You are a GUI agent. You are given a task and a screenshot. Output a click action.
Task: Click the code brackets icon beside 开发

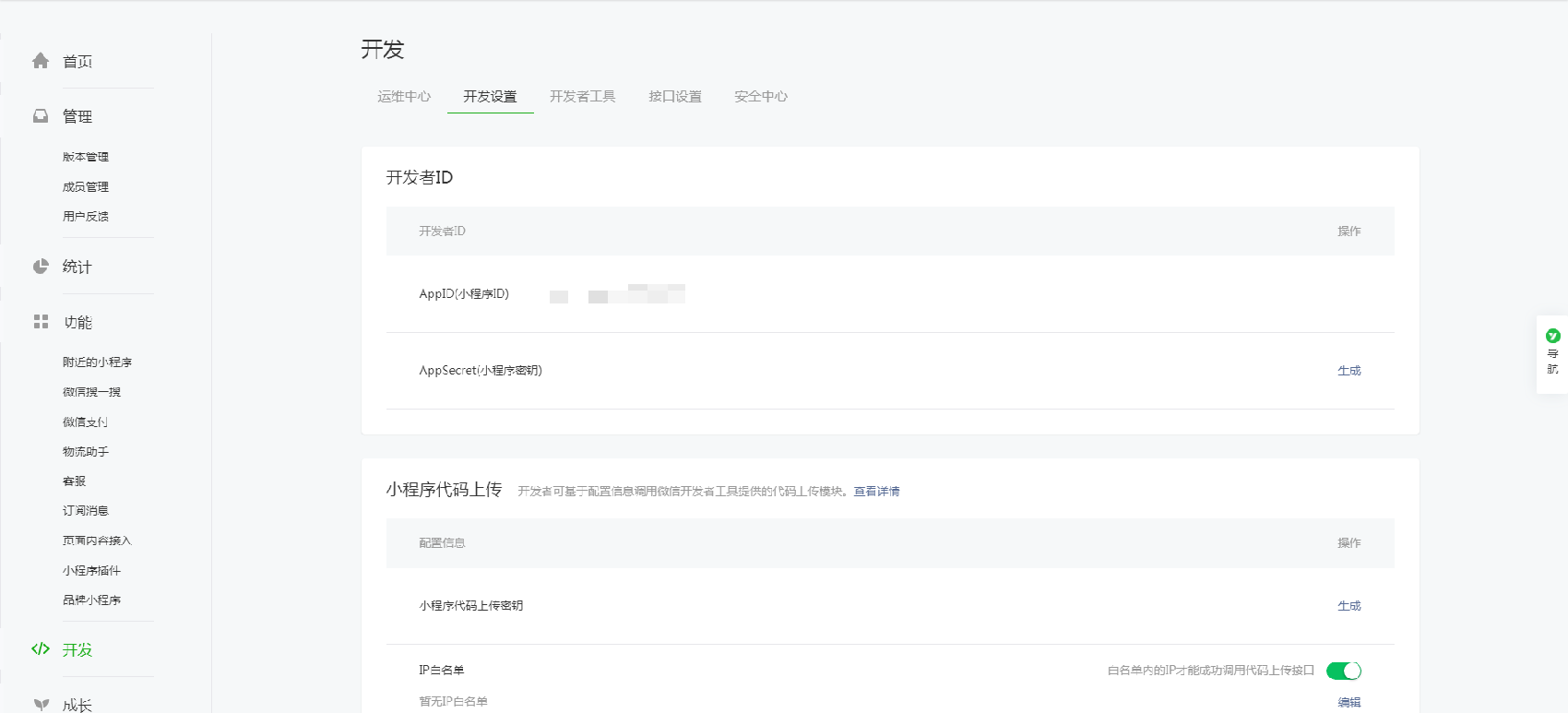[x=41, y=649]
